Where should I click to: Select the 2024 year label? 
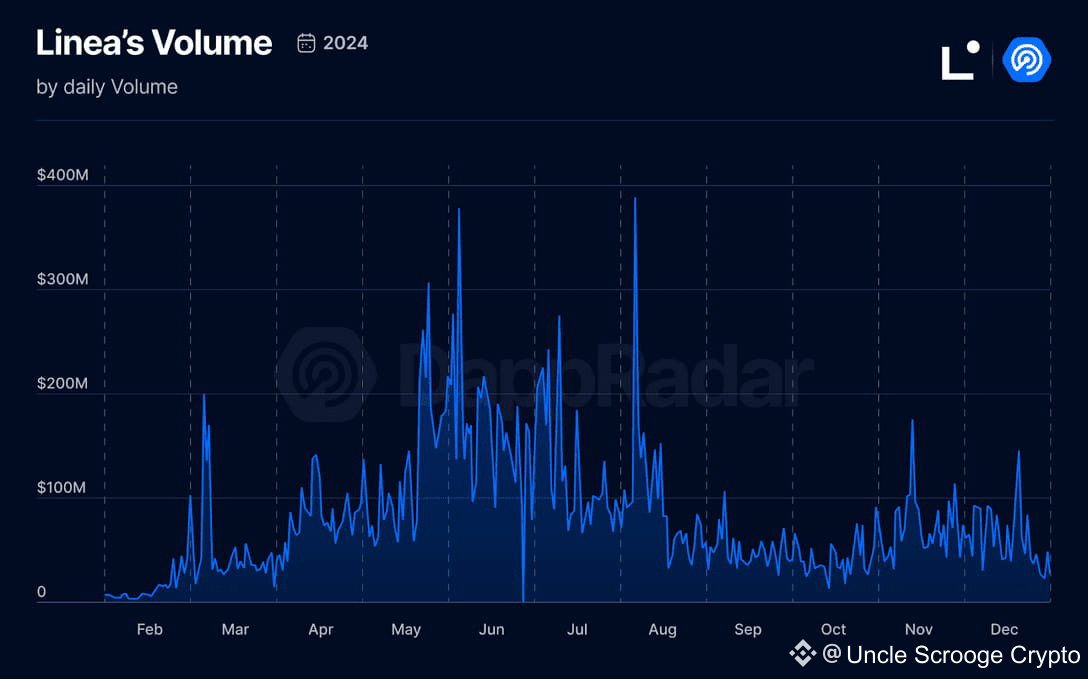[x=346, y=43]
